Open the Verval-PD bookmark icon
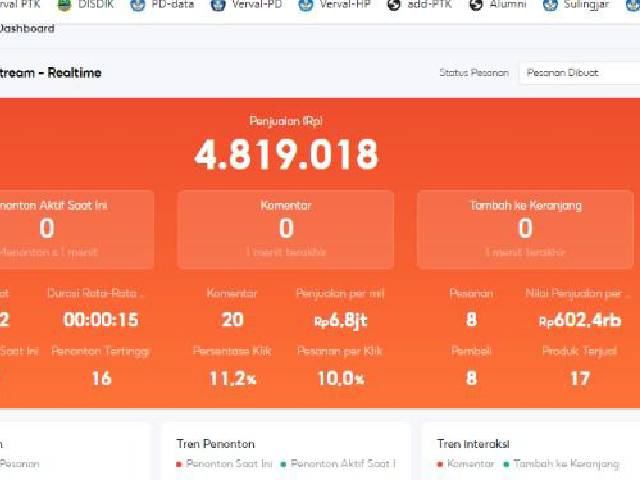The width and height of the screenshot is (640, 480). (x=218, y=5)
